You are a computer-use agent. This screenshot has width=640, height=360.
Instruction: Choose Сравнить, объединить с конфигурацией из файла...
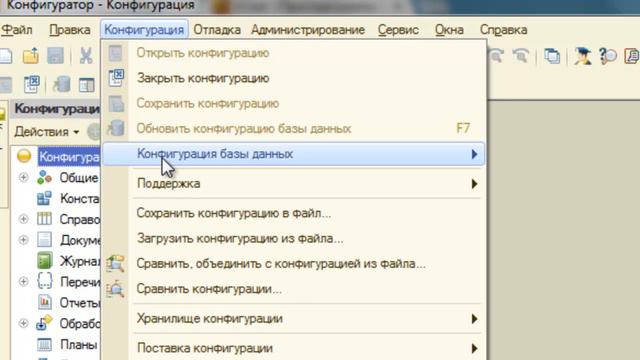tap(293, 264)
